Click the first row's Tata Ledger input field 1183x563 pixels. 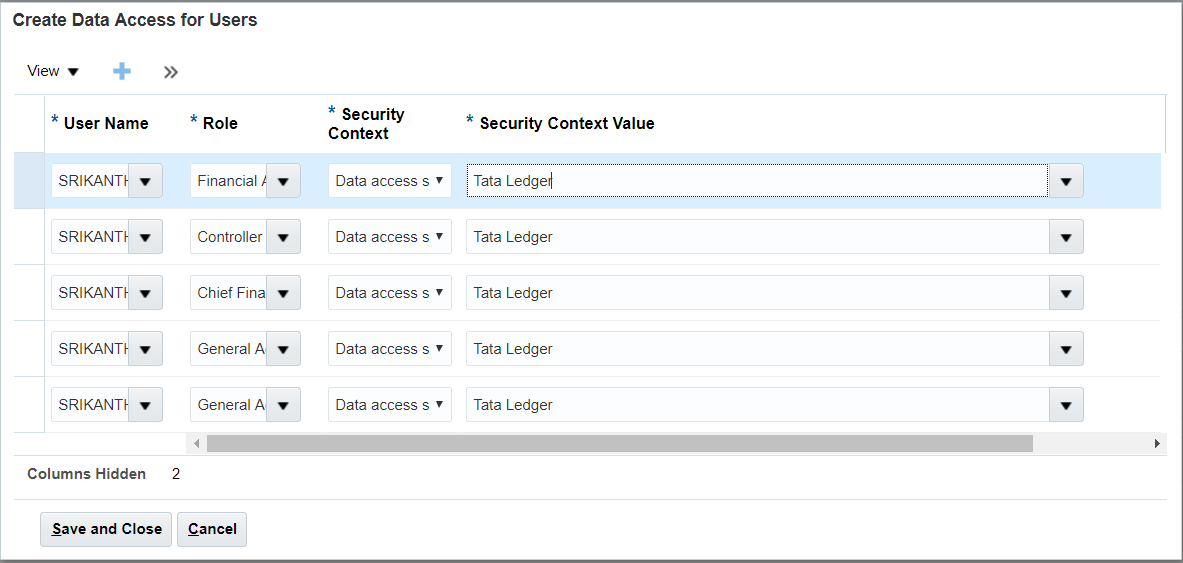pyautogui.click(x=756, y=181)
